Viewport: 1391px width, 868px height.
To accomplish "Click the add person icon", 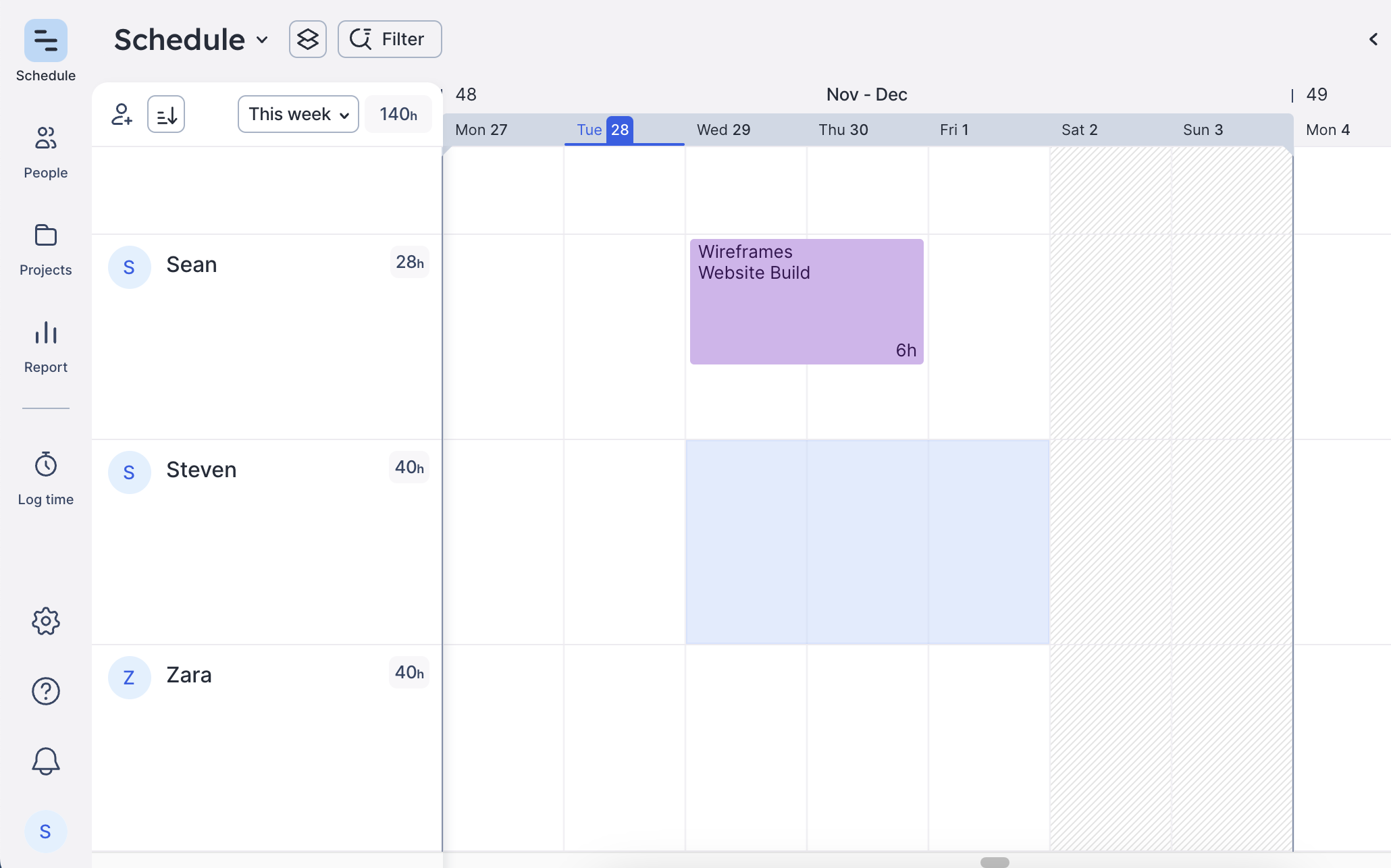I will [122, 114].
